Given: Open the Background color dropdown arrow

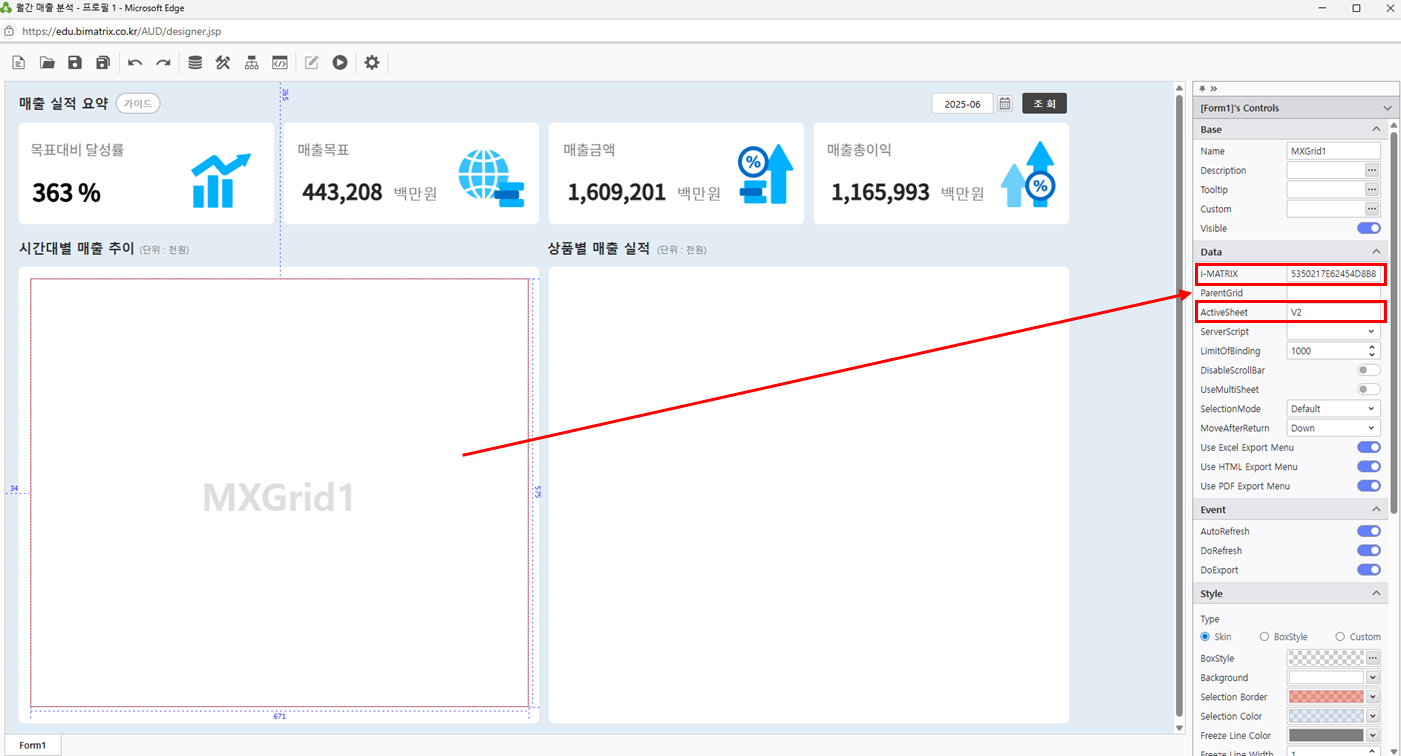Looking at the screenshot, I should [x=1373, y=678].
